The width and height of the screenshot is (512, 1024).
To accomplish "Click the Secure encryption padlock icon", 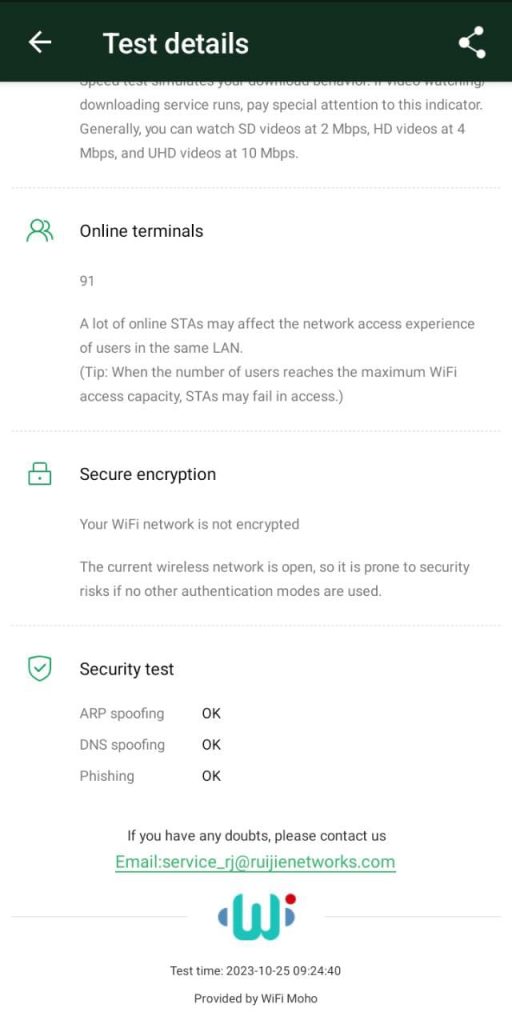I will coord(40,473).
